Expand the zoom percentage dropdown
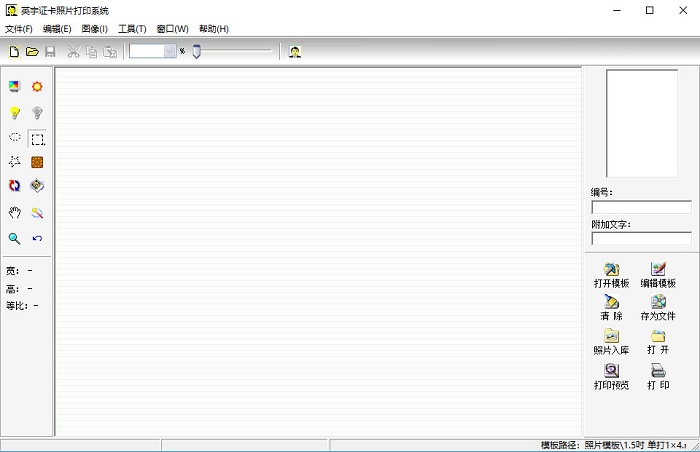Screen dimensions: 700x452 171,51
